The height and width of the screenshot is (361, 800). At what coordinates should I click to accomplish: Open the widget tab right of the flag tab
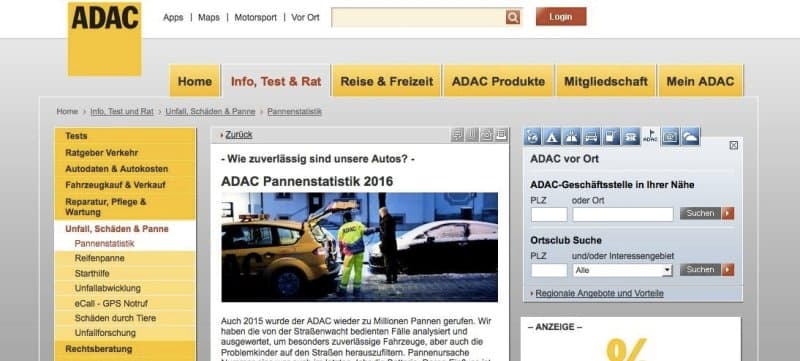point(670,137)
